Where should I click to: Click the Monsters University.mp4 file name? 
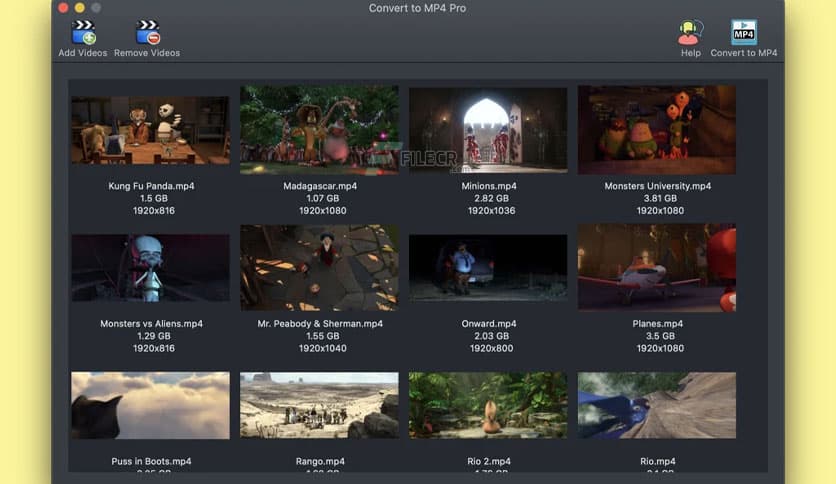(657, 186)
